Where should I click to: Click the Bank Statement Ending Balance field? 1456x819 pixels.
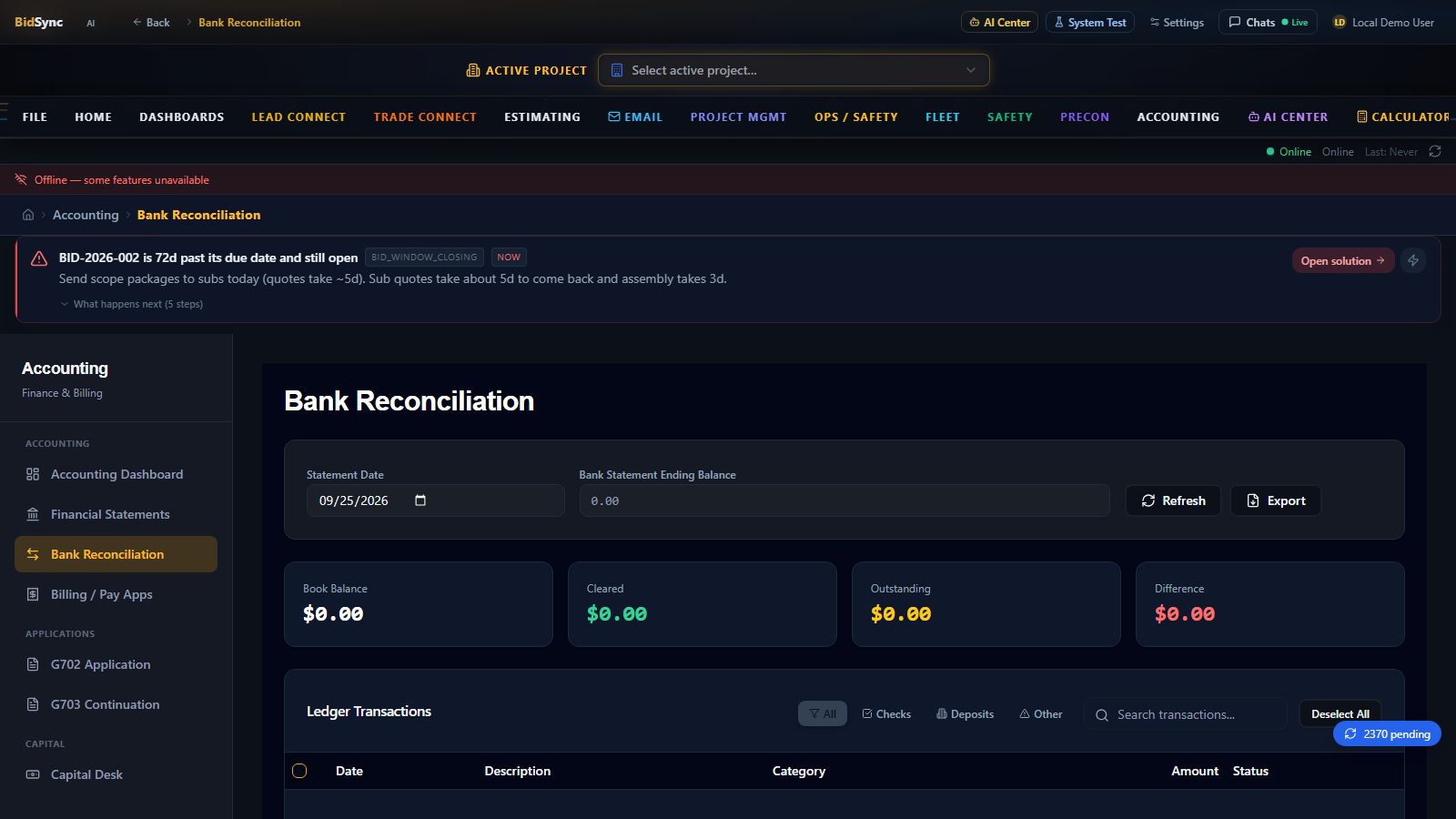click(x=844, y=500)
